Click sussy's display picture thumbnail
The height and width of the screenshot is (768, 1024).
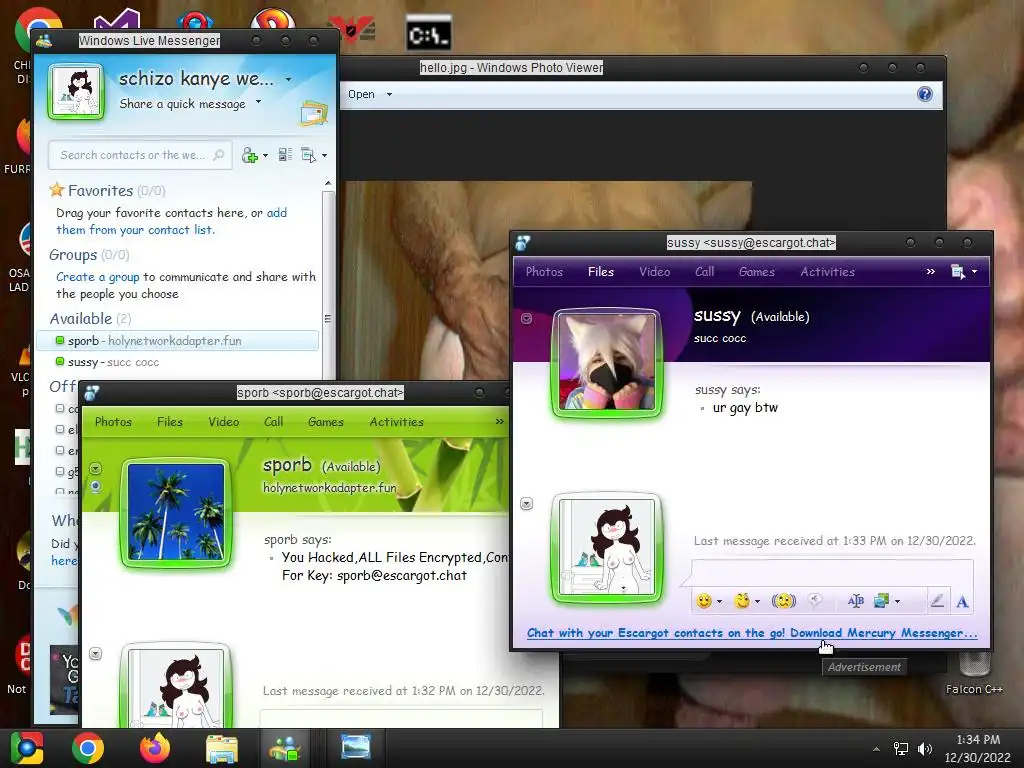[607, 363]
